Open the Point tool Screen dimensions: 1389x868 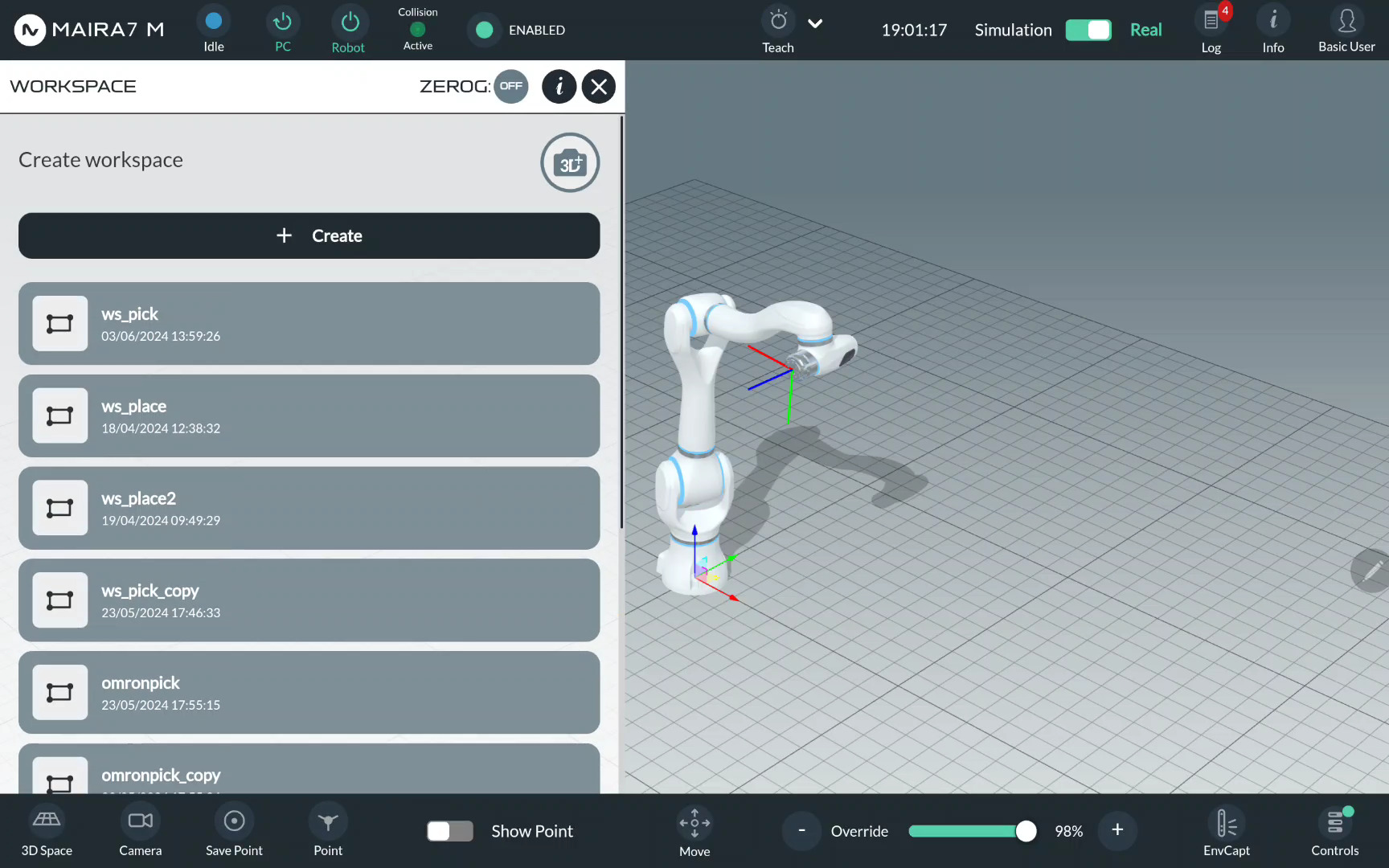click(x=328, y=831)
